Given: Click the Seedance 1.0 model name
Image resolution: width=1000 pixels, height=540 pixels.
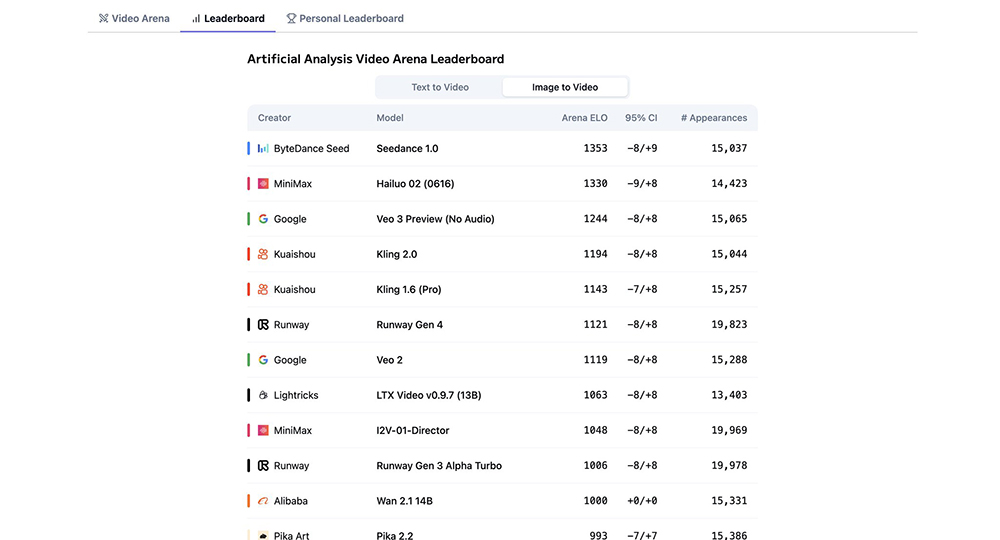Looking at the screenshot, I should 407,149.
